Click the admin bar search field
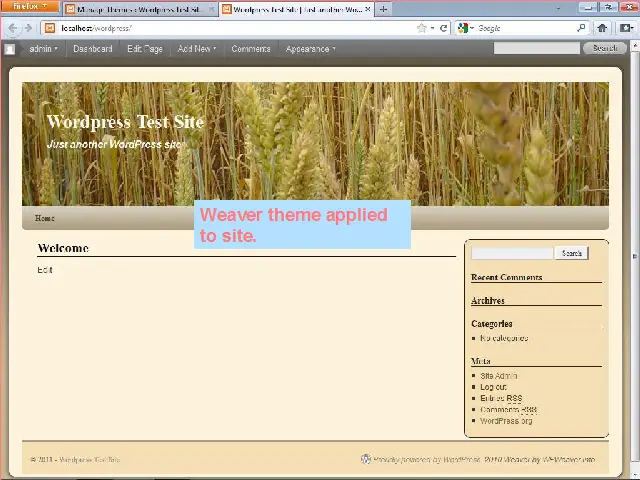 [536, 48]
